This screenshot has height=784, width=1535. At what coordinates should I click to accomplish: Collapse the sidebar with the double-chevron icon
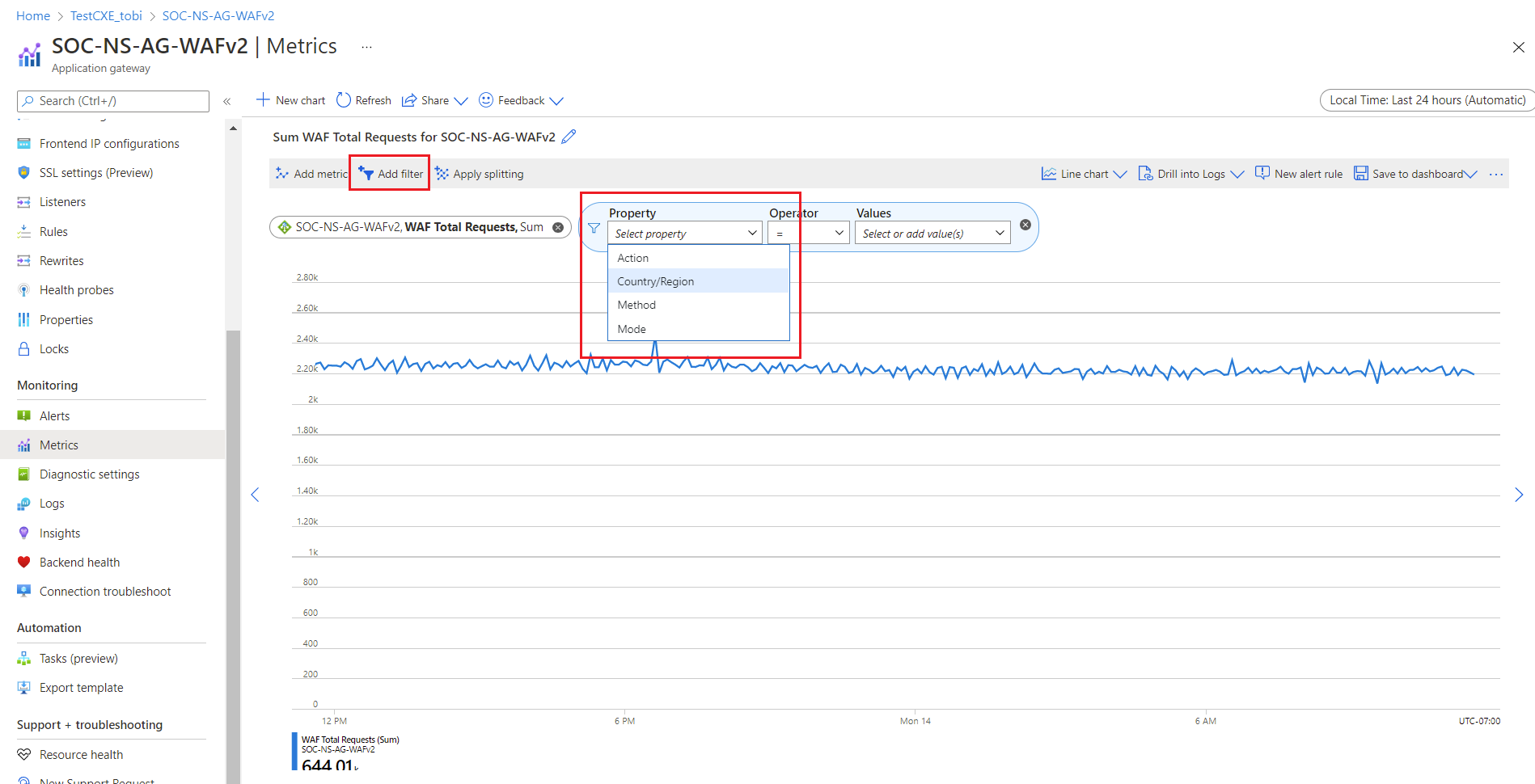[227, 101]
